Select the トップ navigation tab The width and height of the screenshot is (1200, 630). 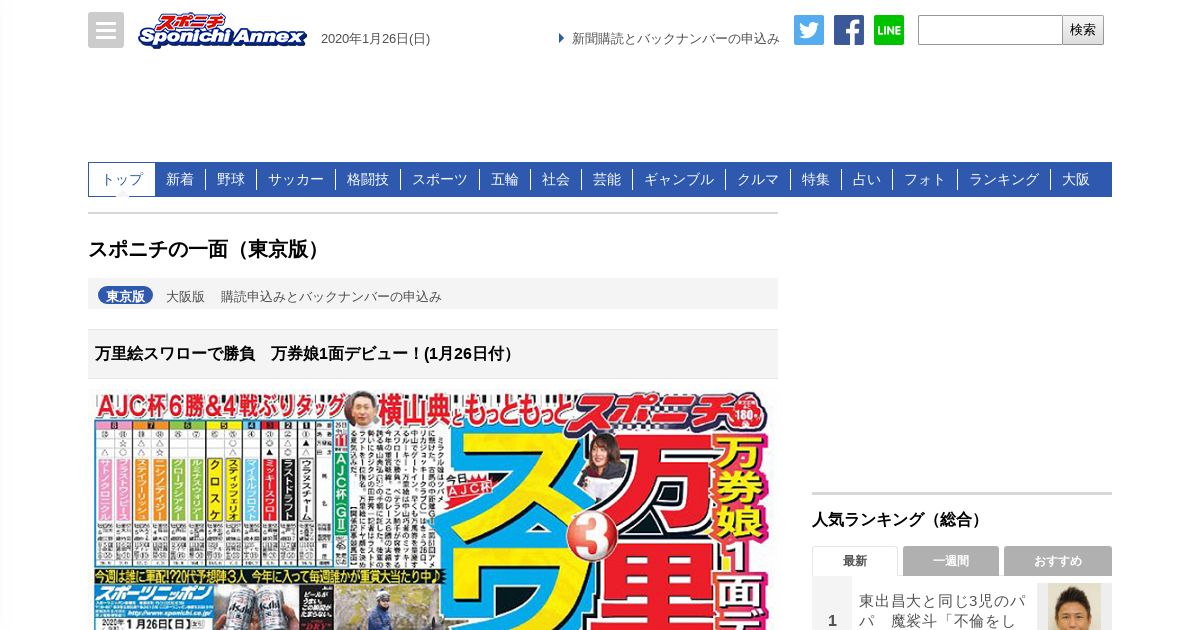pos(122,179)
